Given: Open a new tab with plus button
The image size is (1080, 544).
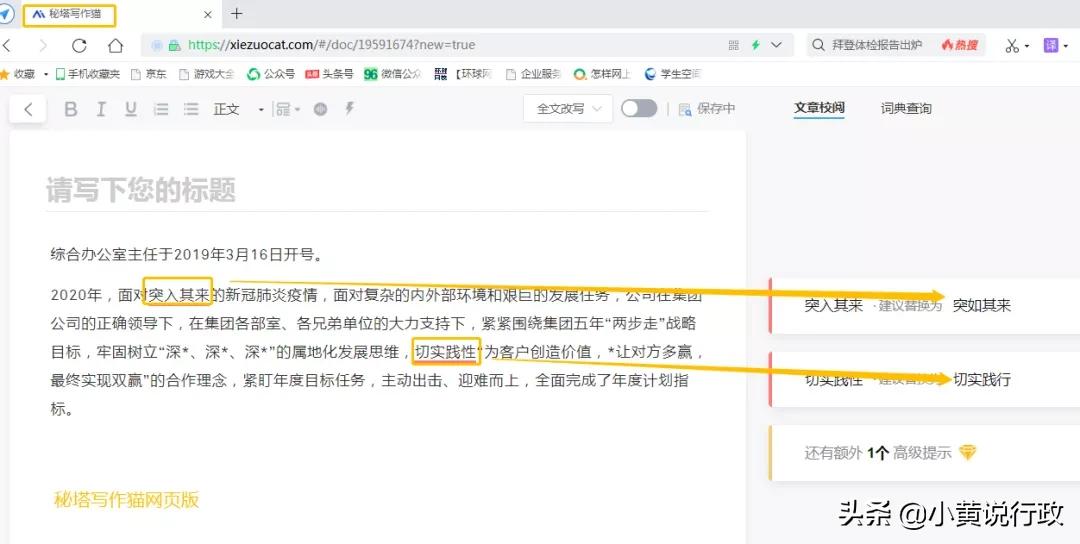Looking at the screenshot, I should pyautogui.click(x=236, y=14).
